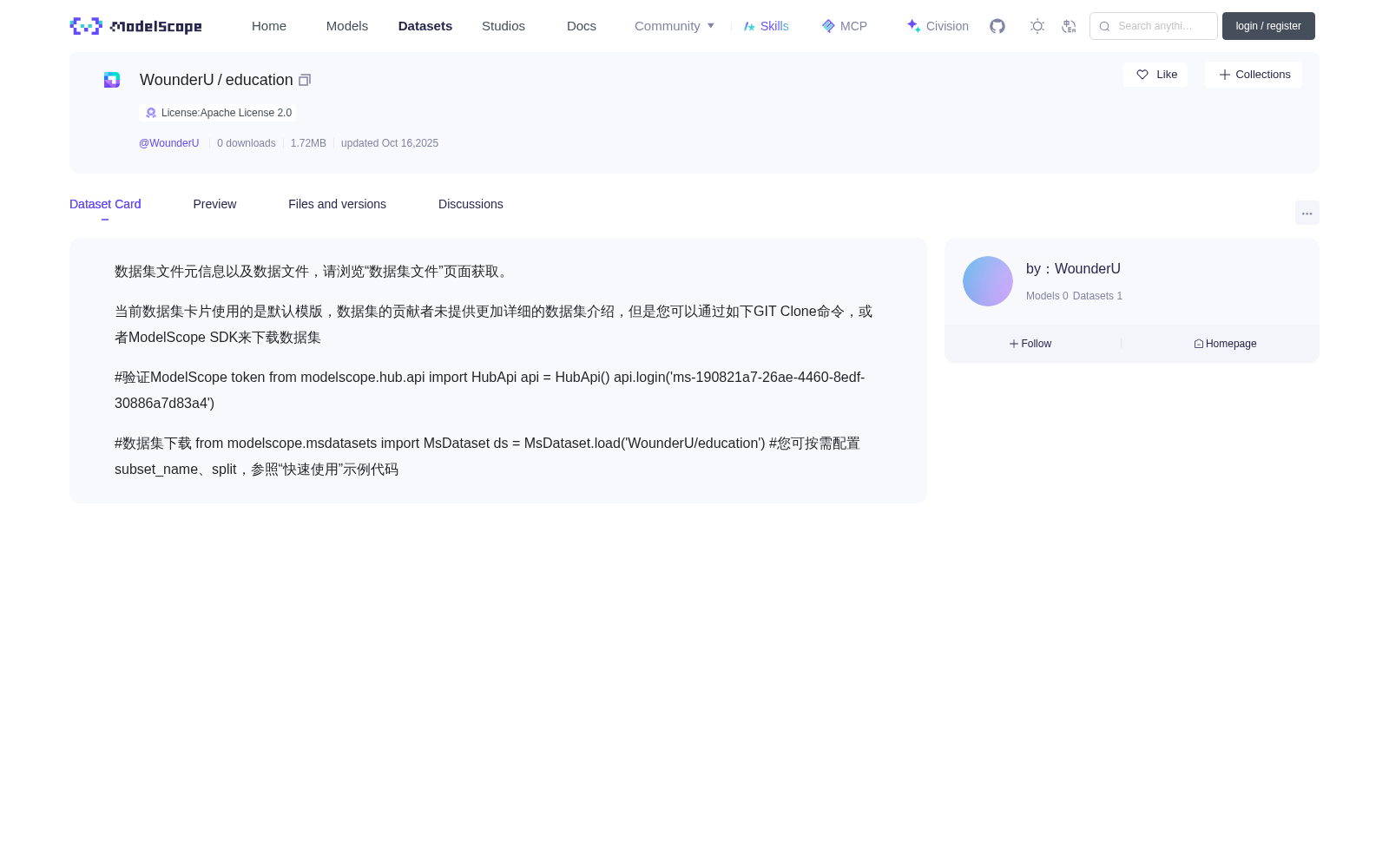Open the Civision link text
The width and height of the screenshot is (1389, 868).
pos(947,26)
